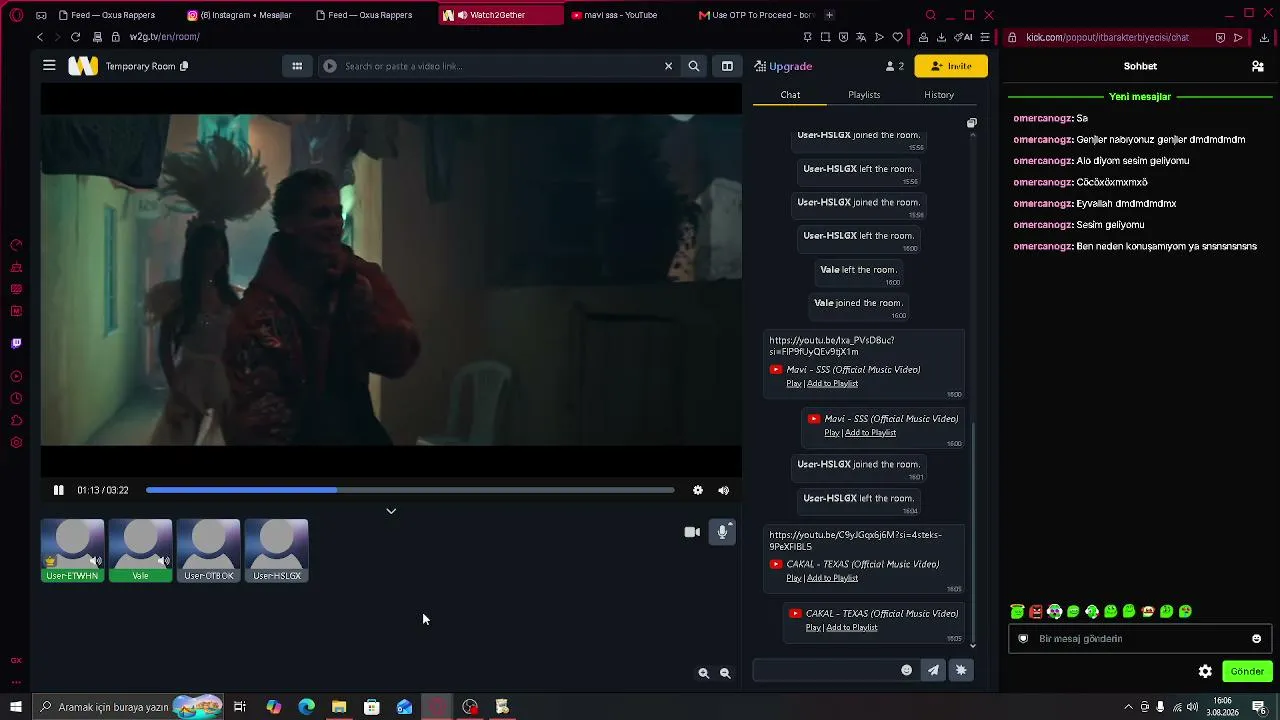The image size is (1280, 720).
Task: Pause the video playback
Action: click(x=59, y=490)
